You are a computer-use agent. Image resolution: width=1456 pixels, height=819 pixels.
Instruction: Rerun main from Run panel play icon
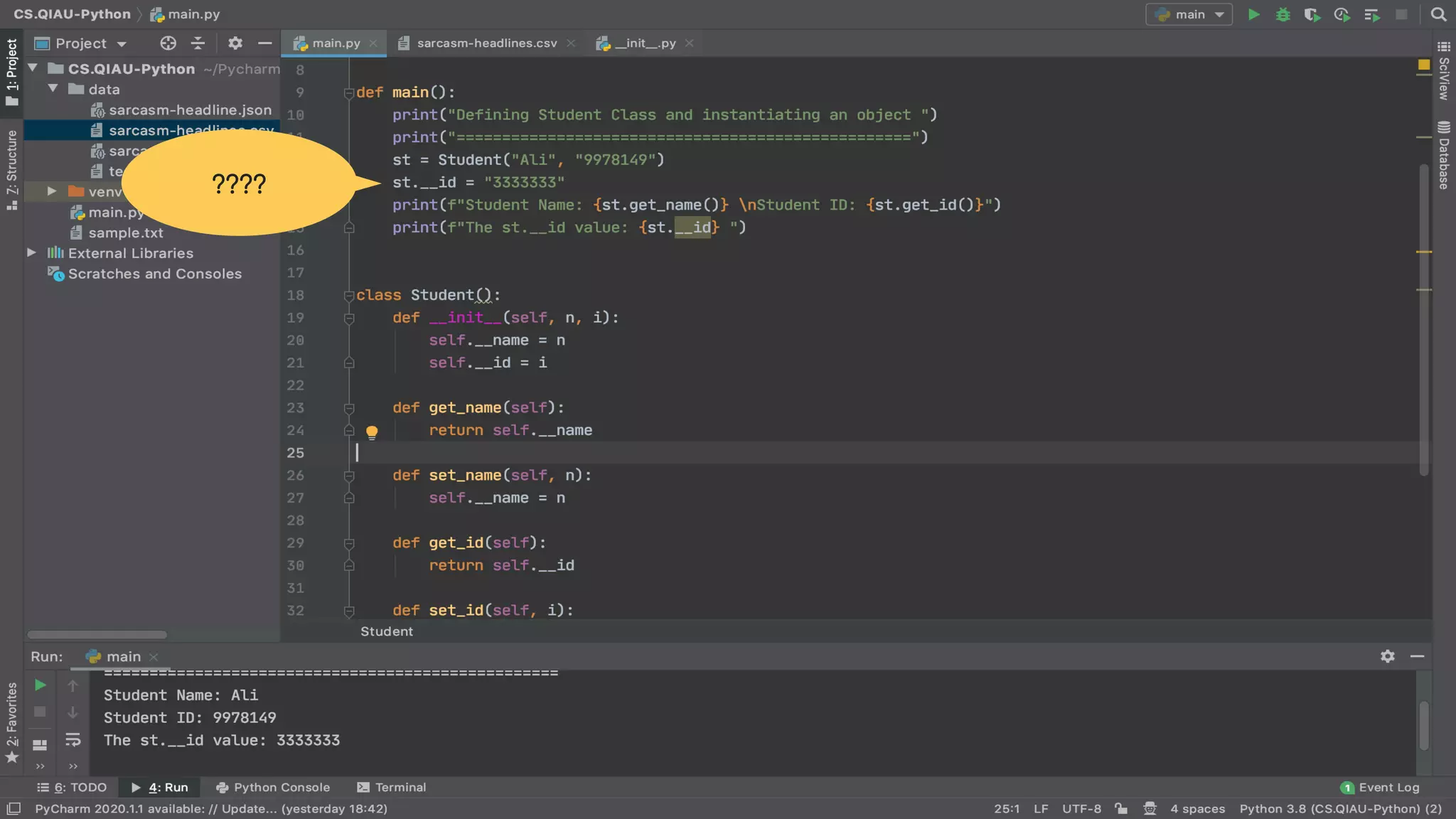(x=41, y=685)
